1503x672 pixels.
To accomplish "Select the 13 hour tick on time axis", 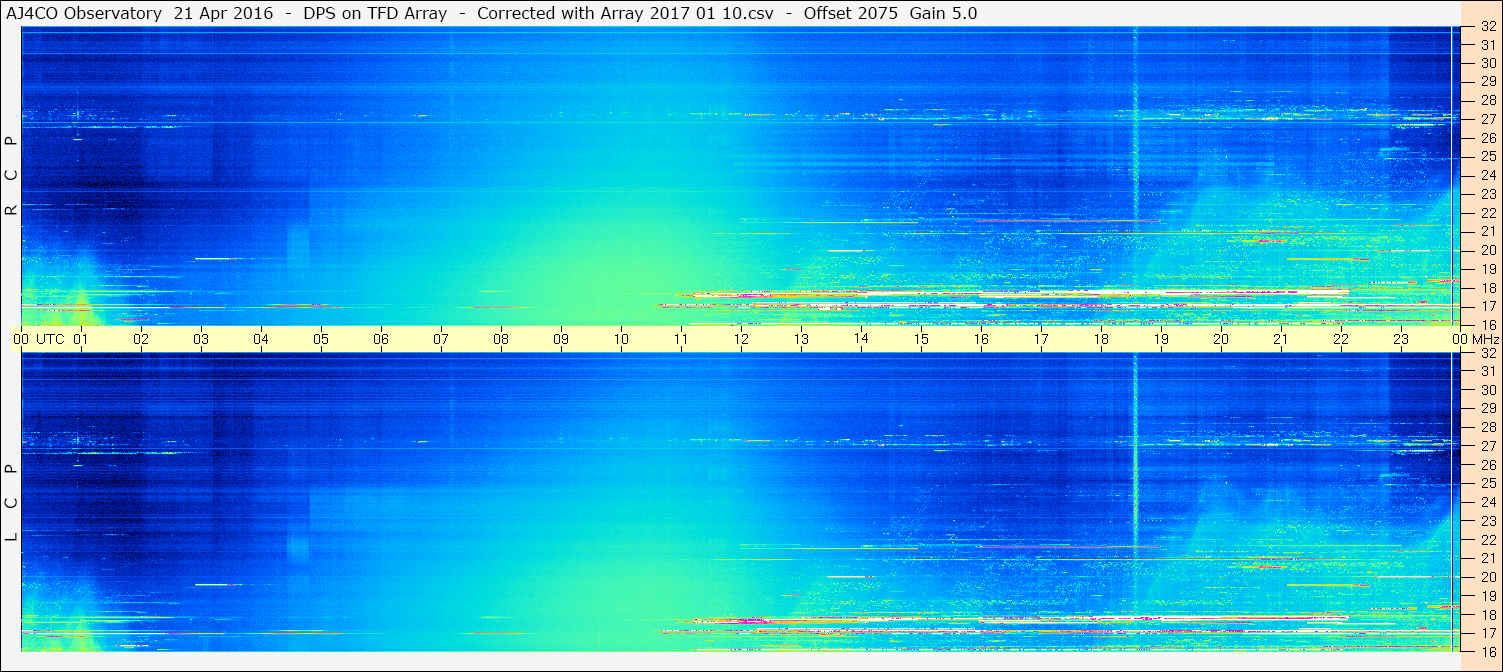I will 801,339.
